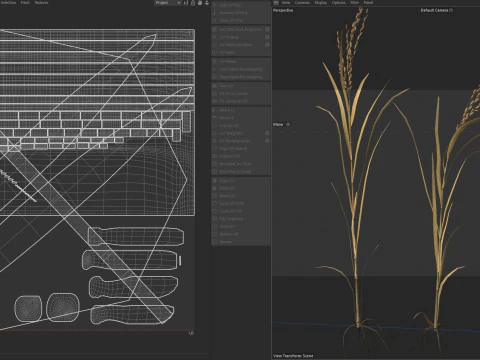Open Set UVW from Projection options gear
The width and height of the screenshot is (480, 360).
(x=267, y=29)
